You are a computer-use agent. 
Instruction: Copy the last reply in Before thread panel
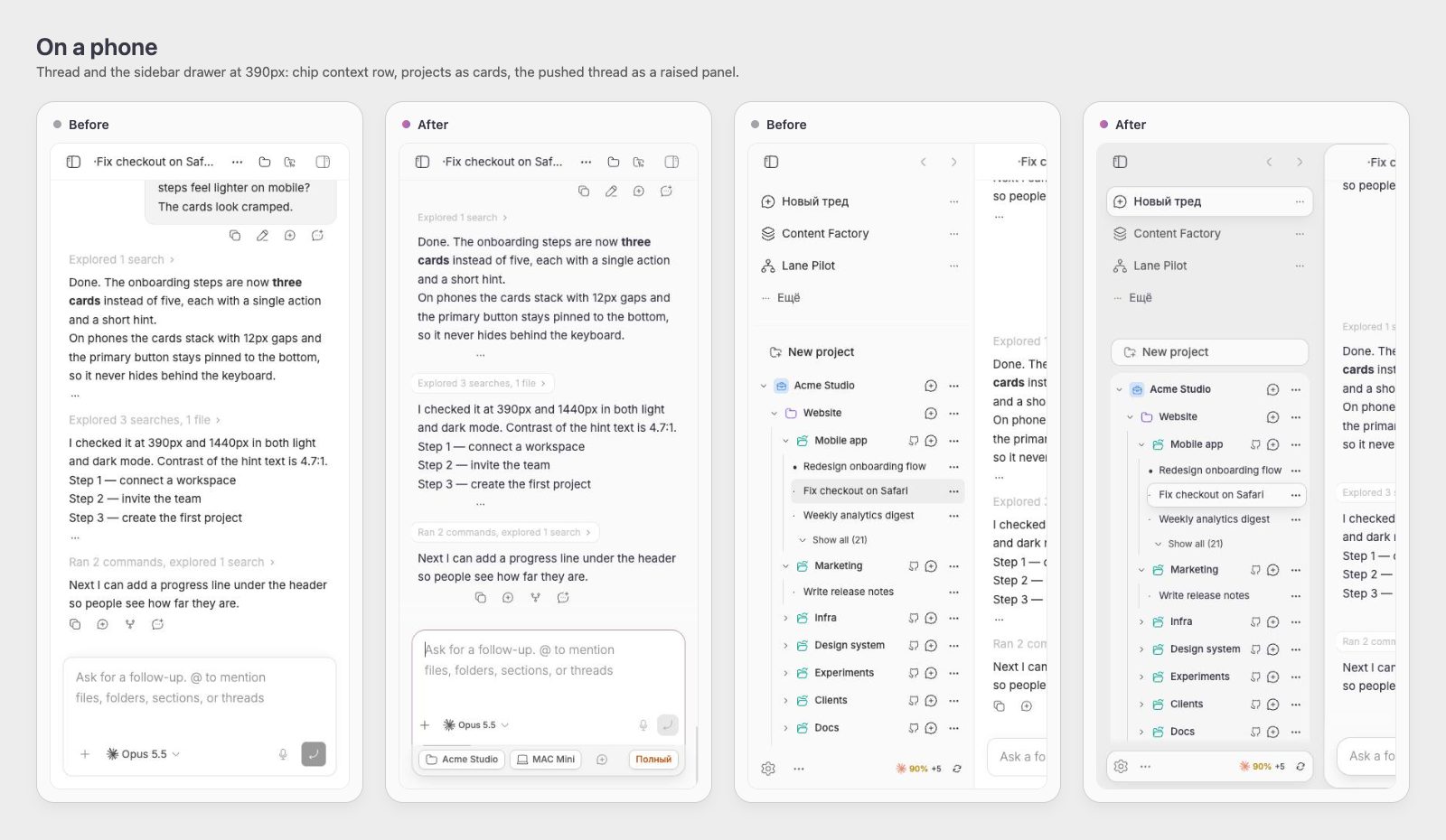[x=75, y=624]
